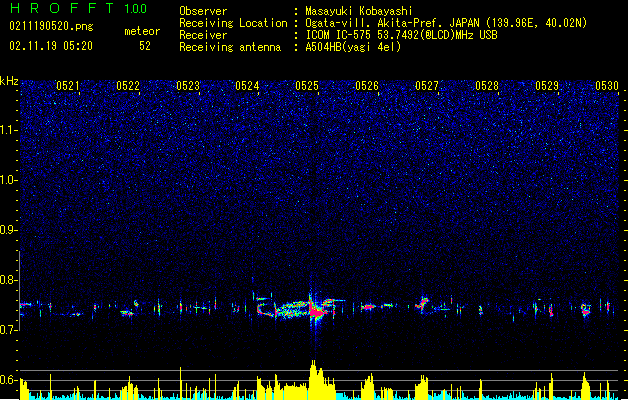This screenshot has height=400, width=629.
Task: Click the tallest yellow power peak at 0525
Action: pyautogui.click(x=313, y=379)
